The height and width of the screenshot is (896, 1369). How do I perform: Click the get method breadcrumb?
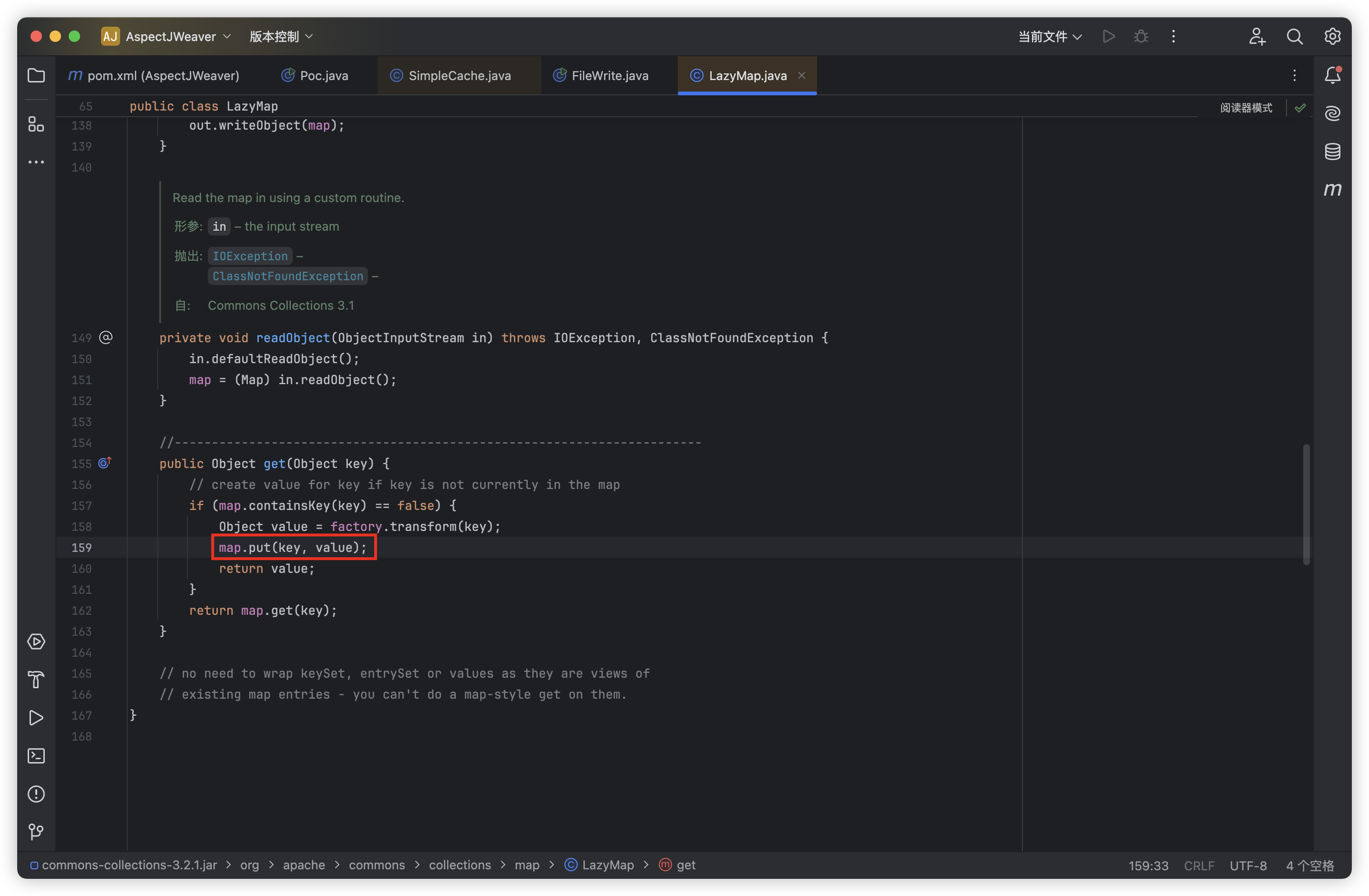point(678,865)
